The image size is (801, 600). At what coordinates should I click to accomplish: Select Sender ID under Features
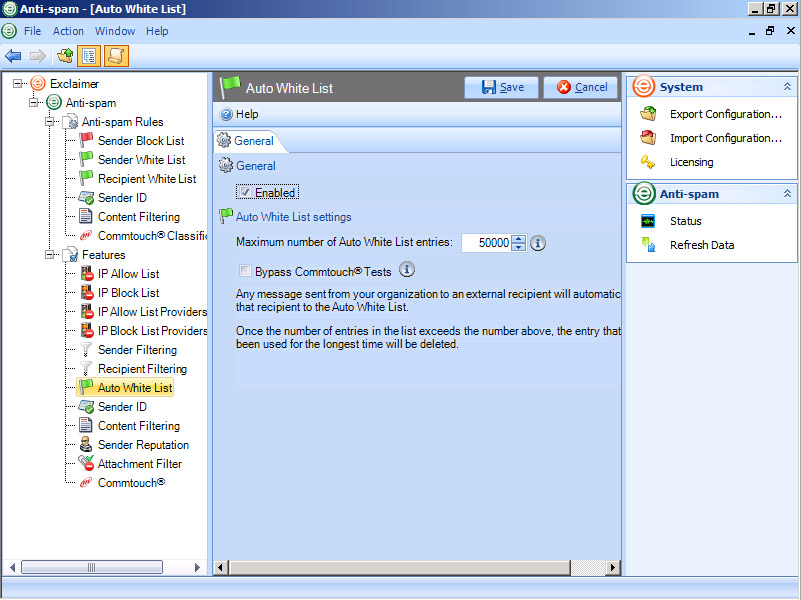point(122,406)
